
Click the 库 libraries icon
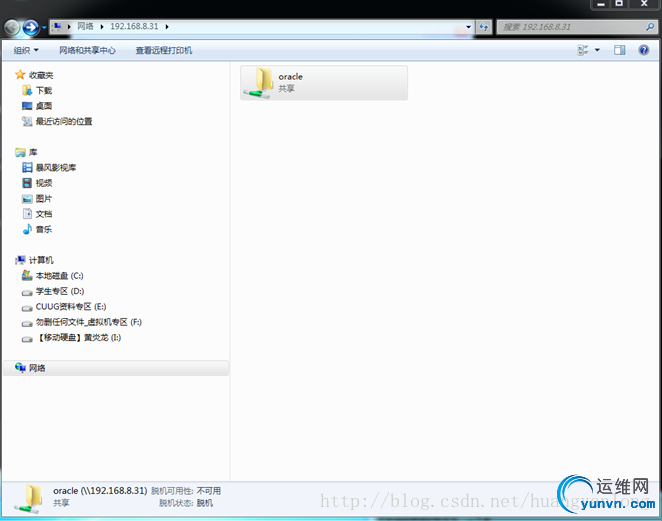[x=20, y=152]
